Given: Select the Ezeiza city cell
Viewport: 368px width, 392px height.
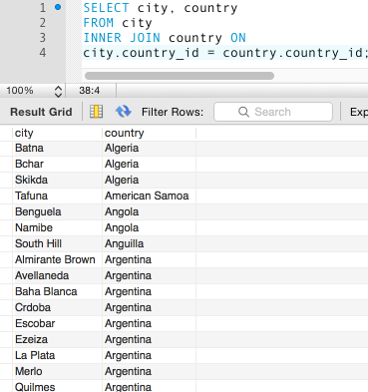Looking at the screenshot, I should 57,339.
